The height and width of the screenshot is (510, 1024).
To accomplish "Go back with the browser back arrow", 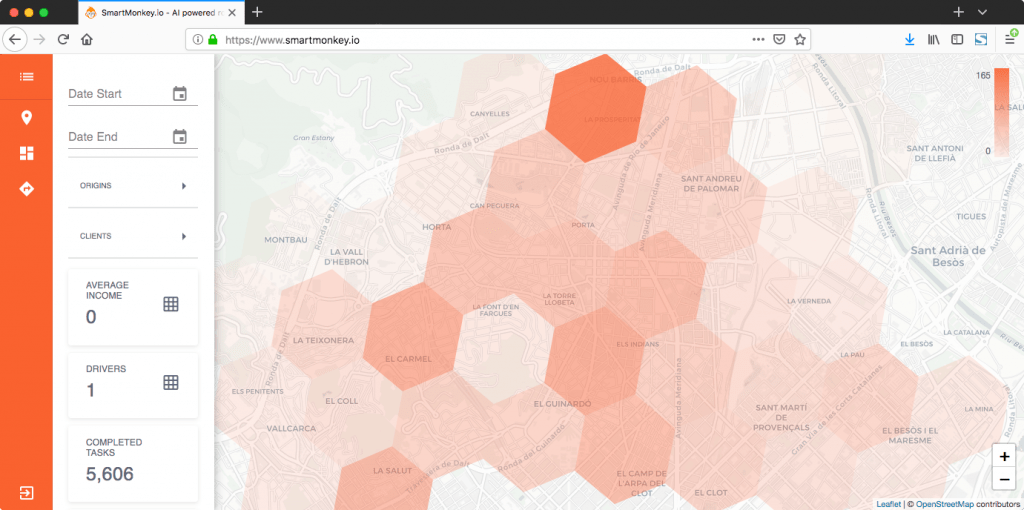I will tap(14, 39).
